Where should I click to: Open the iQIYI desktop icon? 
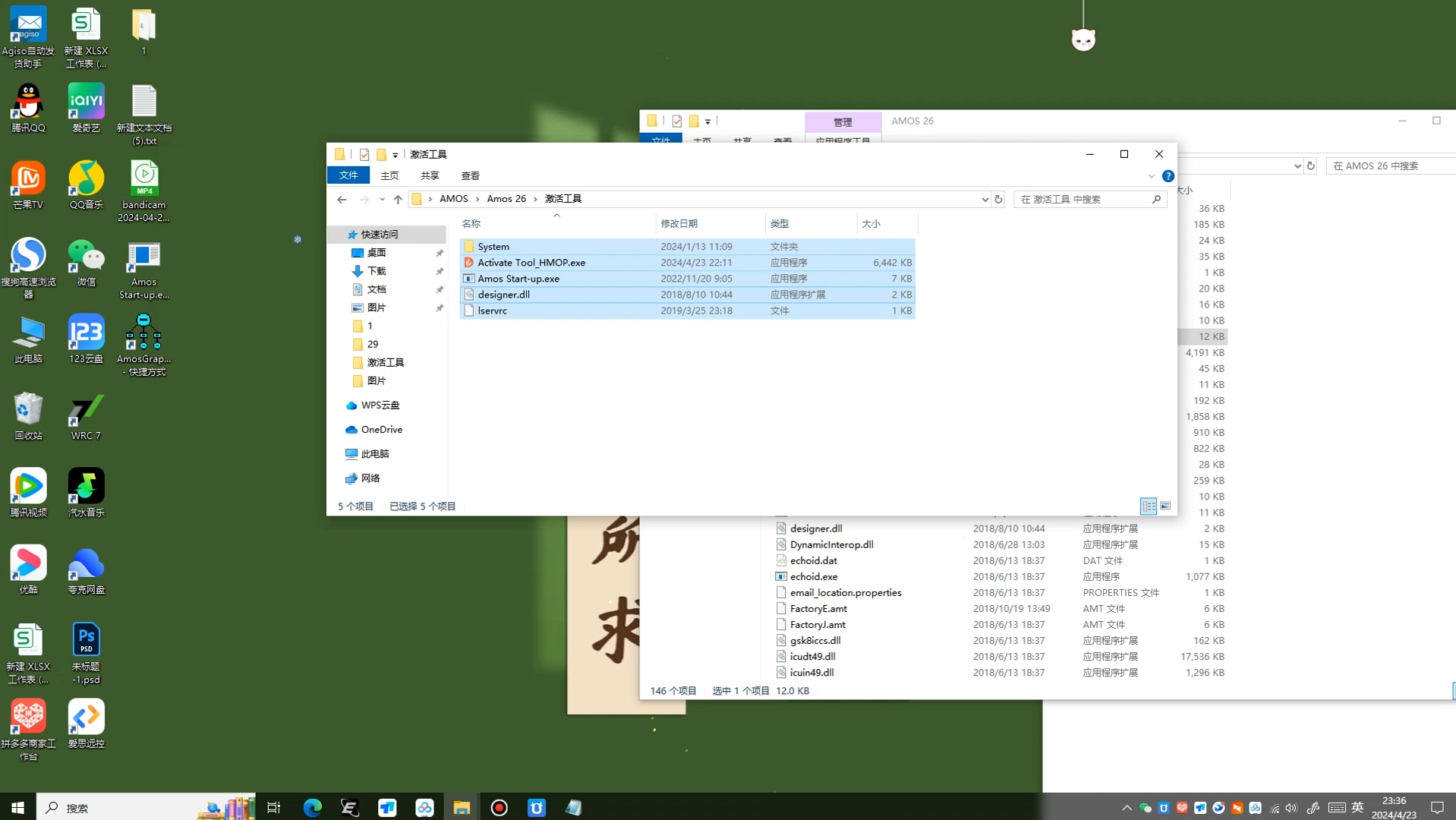tap(86, 108)
